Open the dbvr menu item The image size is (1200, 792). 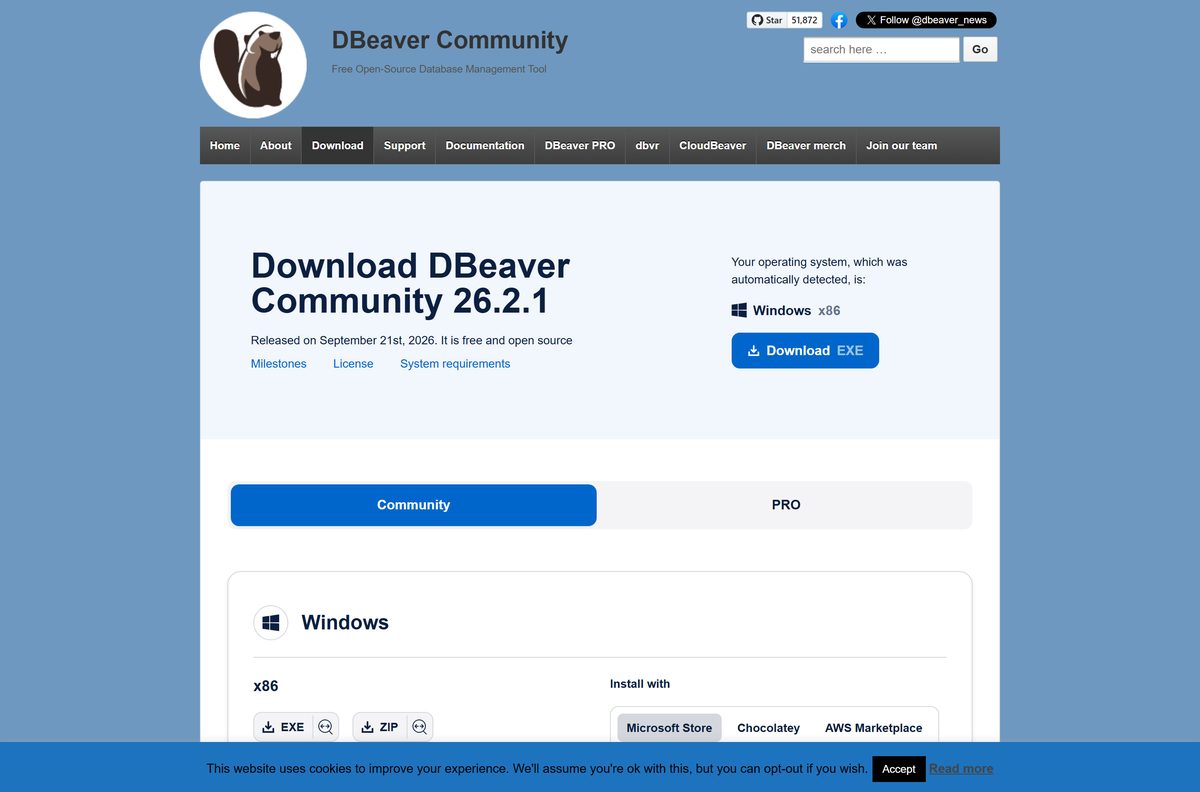point(647,145)
